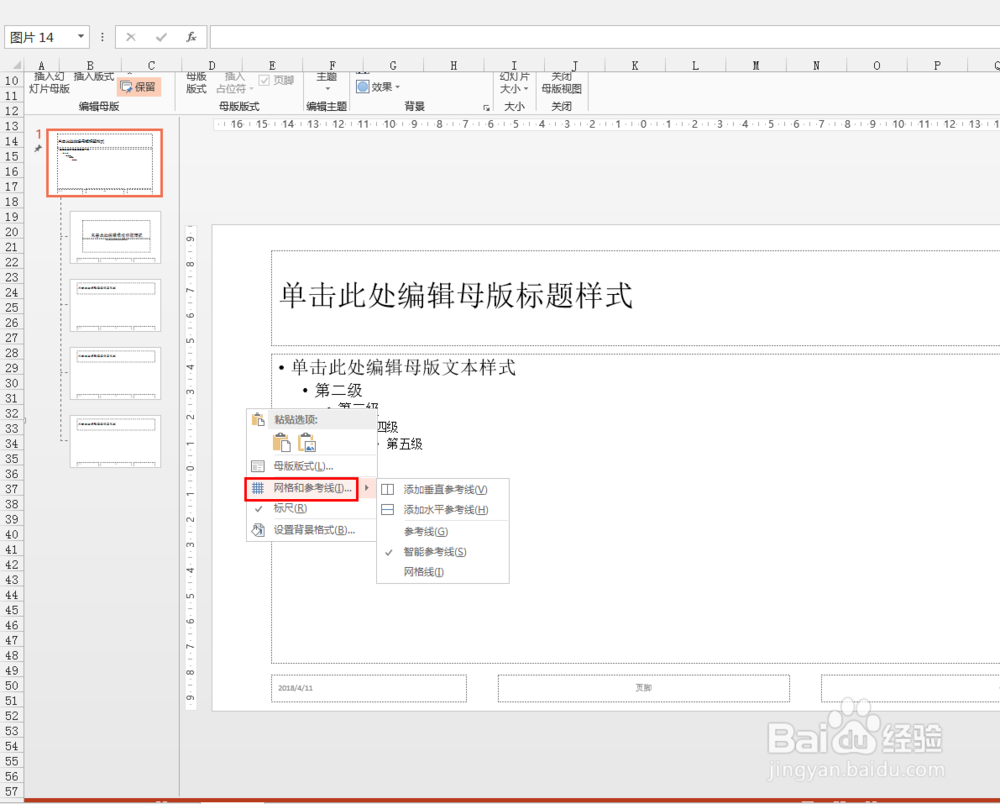
Task: Click Close Master View icon
Action: tap(562, 87)
